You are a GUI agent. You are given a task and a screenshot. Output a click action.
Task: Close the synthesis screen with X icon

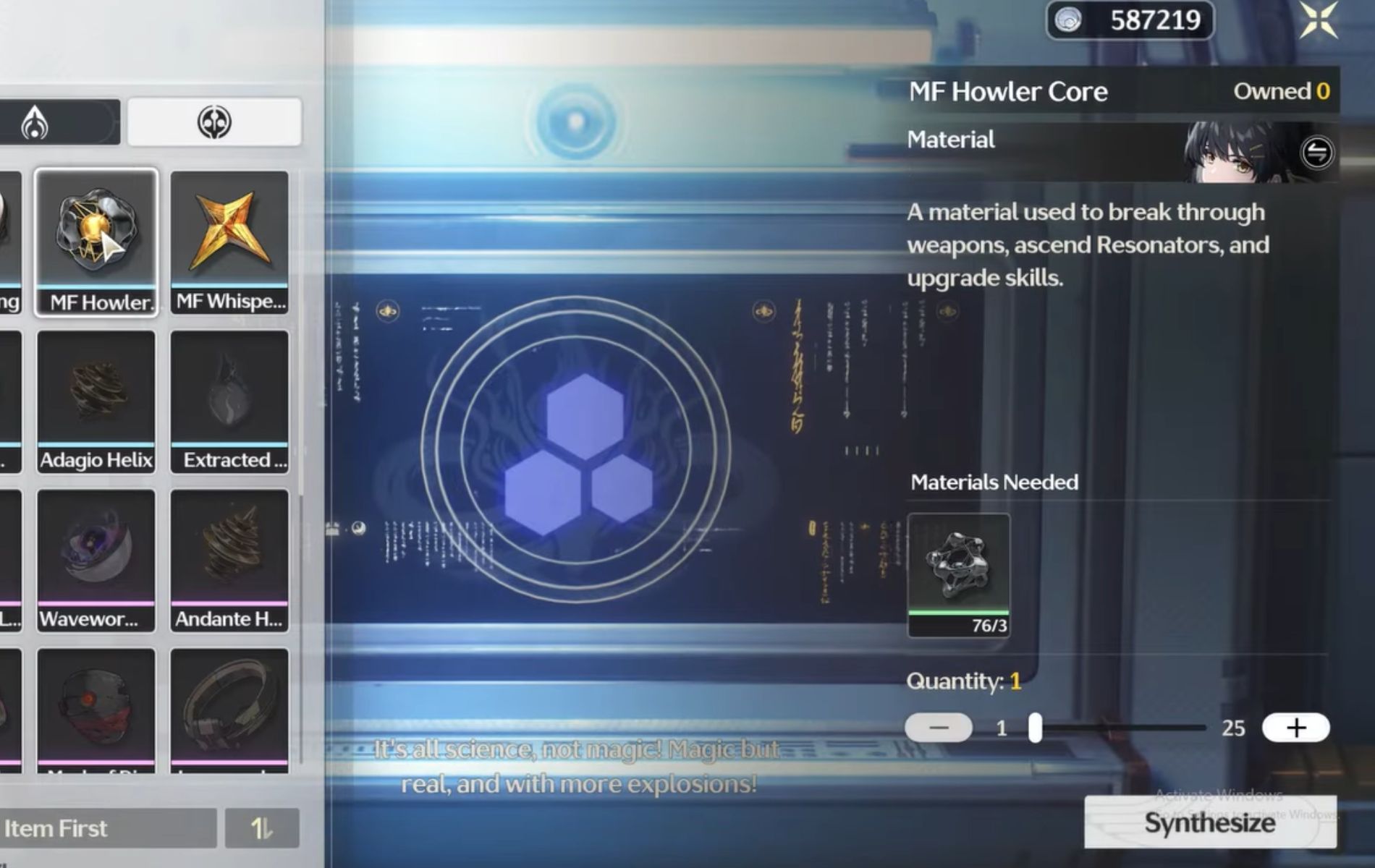pyautogui.click(x=1318, y=20)
